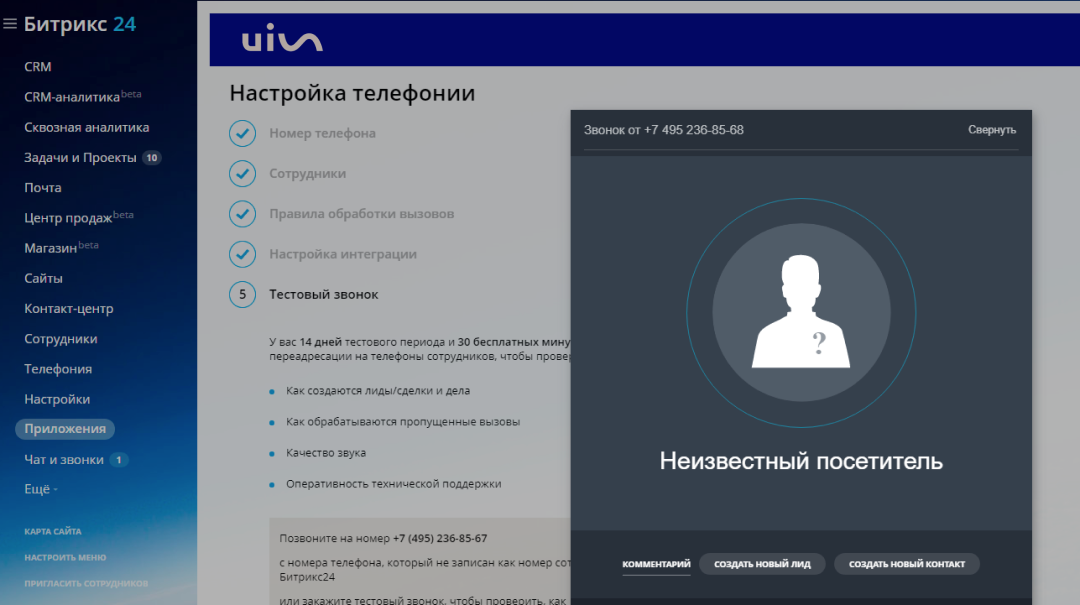Click the checkmark next to Сотрудники step

[x=242, y=174]
